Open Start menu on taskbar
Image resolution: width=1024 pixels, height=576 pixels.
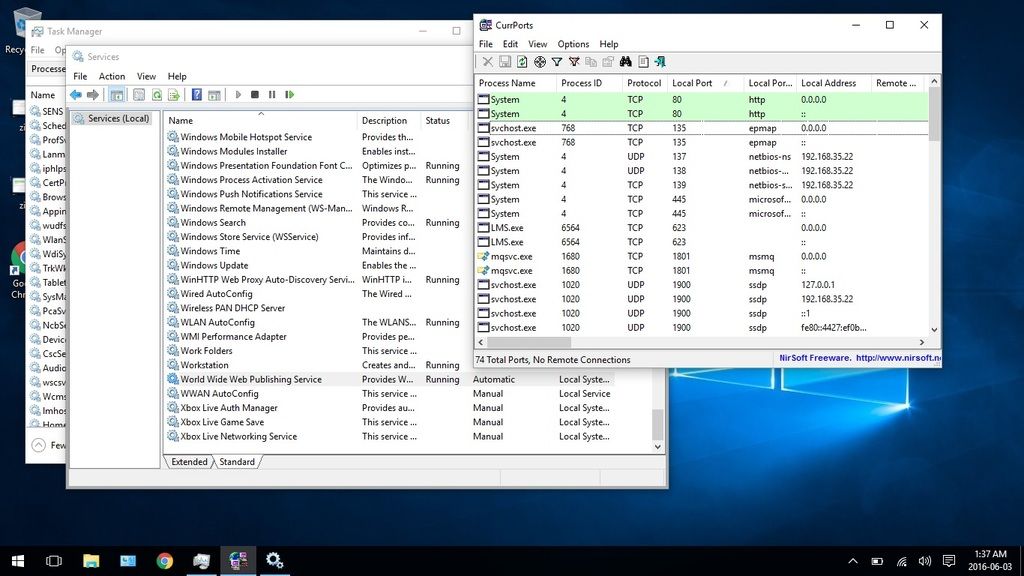(18, 561)
